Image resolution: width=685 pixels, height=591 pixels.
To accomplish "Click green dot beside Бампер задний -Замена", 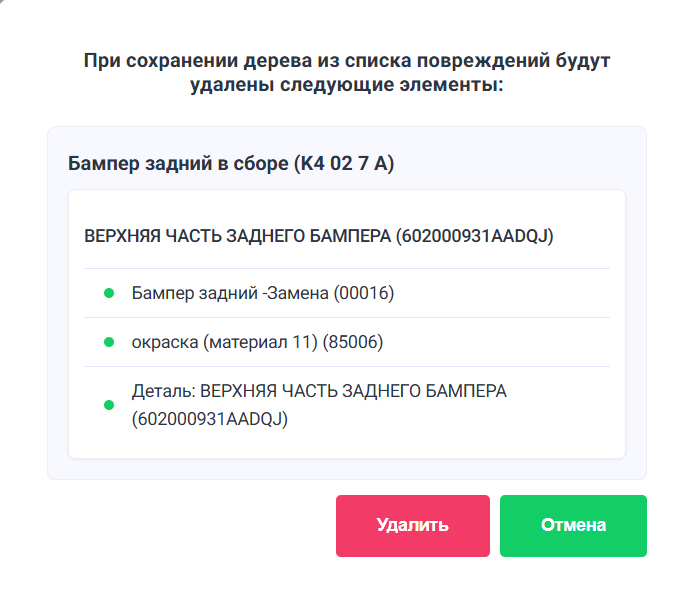I will [x=109, y=293].
